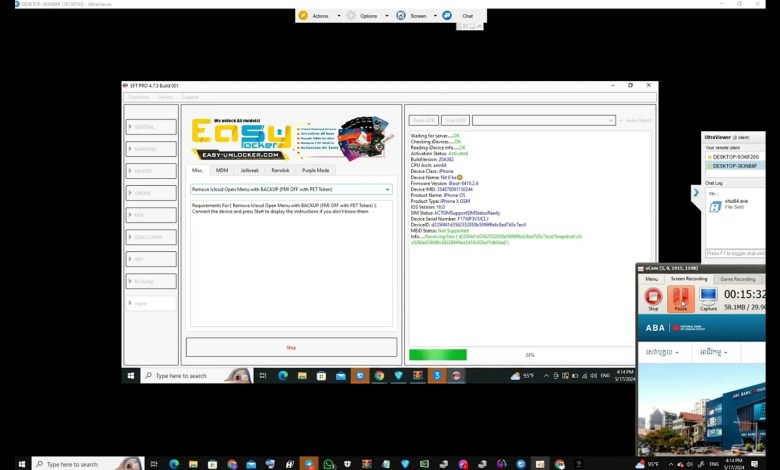Click the oCam Stop recording icon

653,297
